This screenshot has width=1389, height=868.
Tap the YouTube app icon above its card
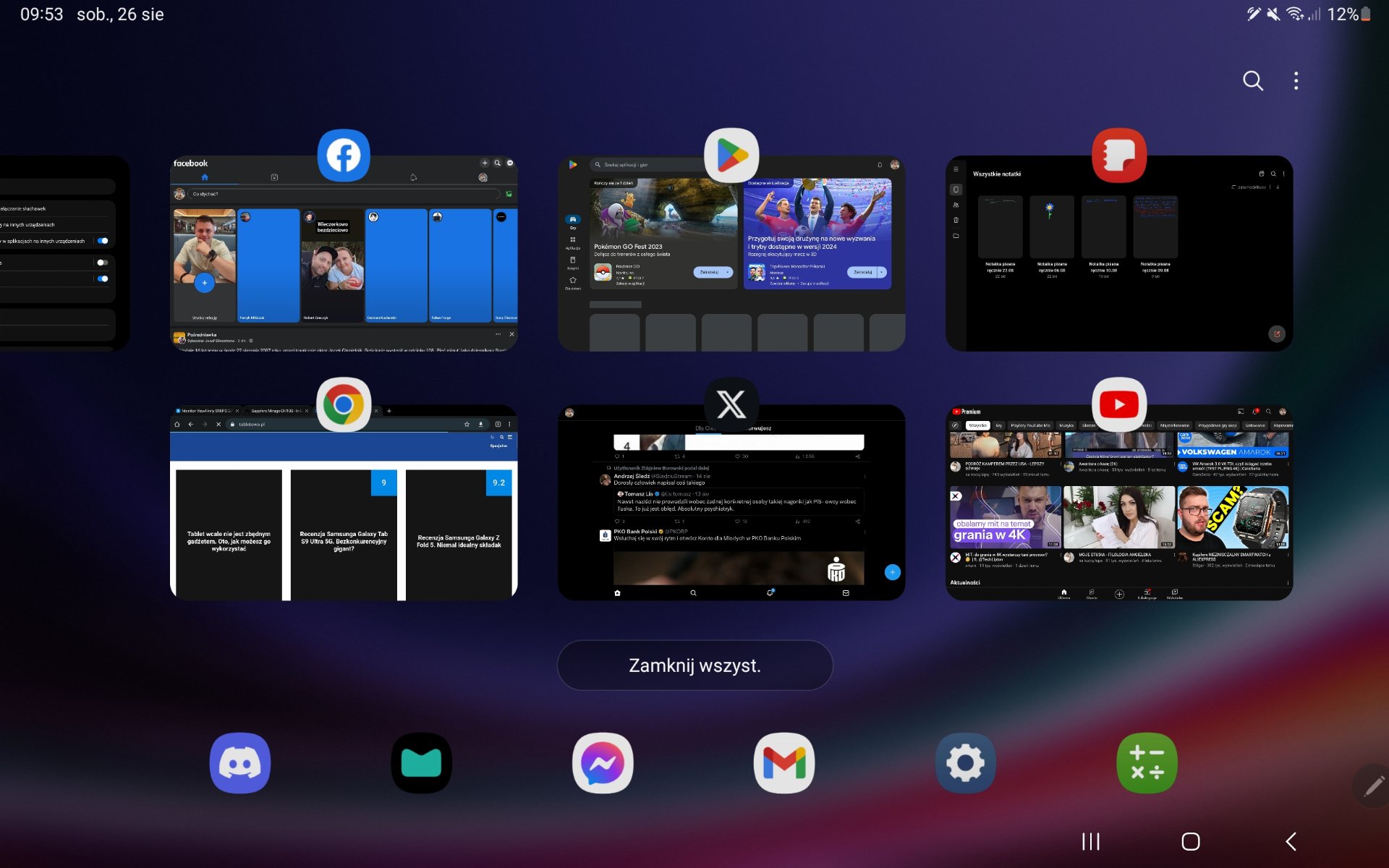1119,404
